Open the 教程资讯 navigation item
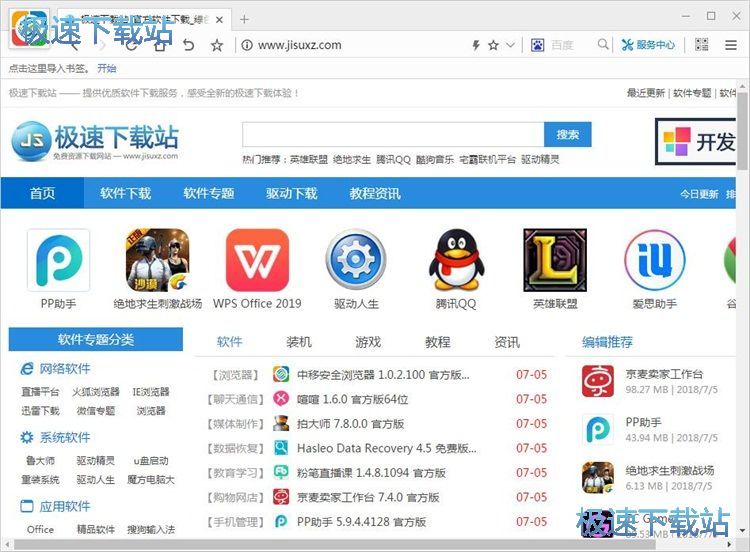 coord(375,193)
